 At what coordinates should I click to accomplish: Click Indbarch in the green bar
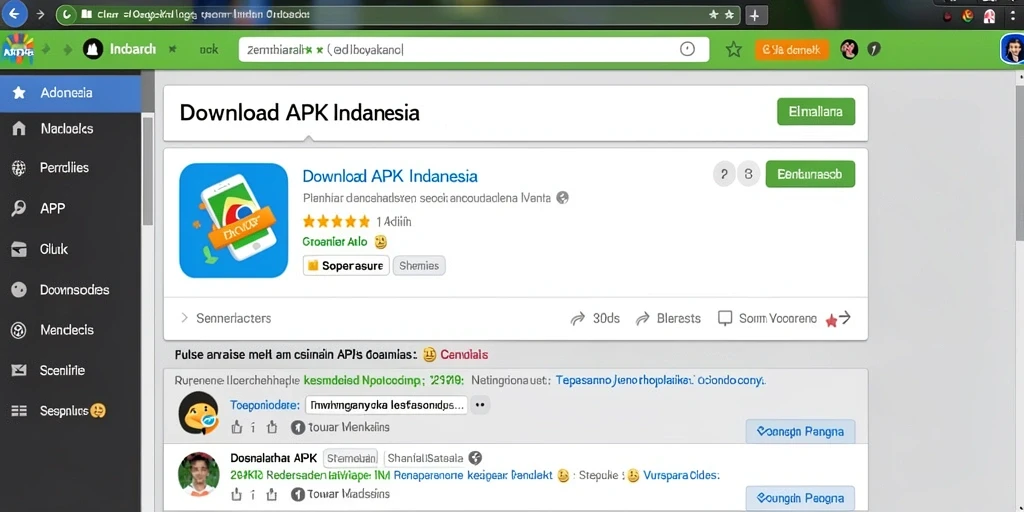click(x=133, y=50)
